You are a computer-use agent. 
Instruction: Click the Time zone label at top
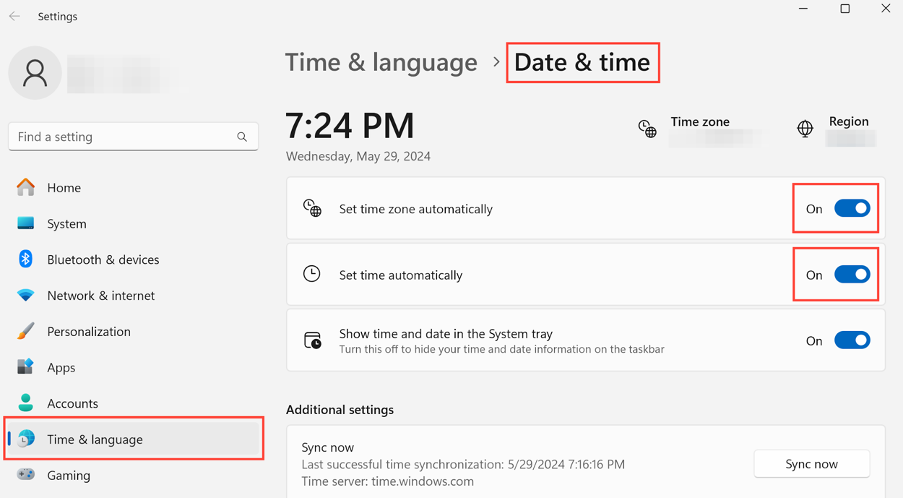click(x=700, y=122)
